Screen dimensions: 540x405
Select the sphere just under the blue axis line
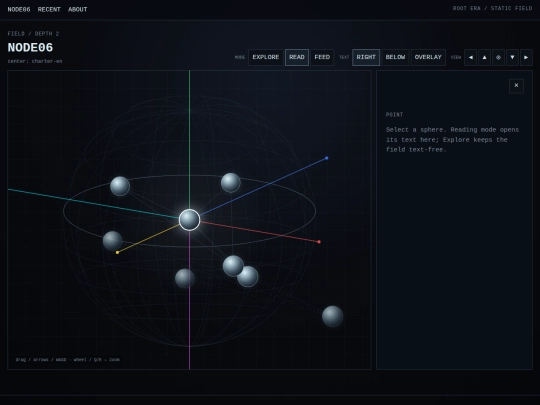pyautogui.click(x=231, y=183)
